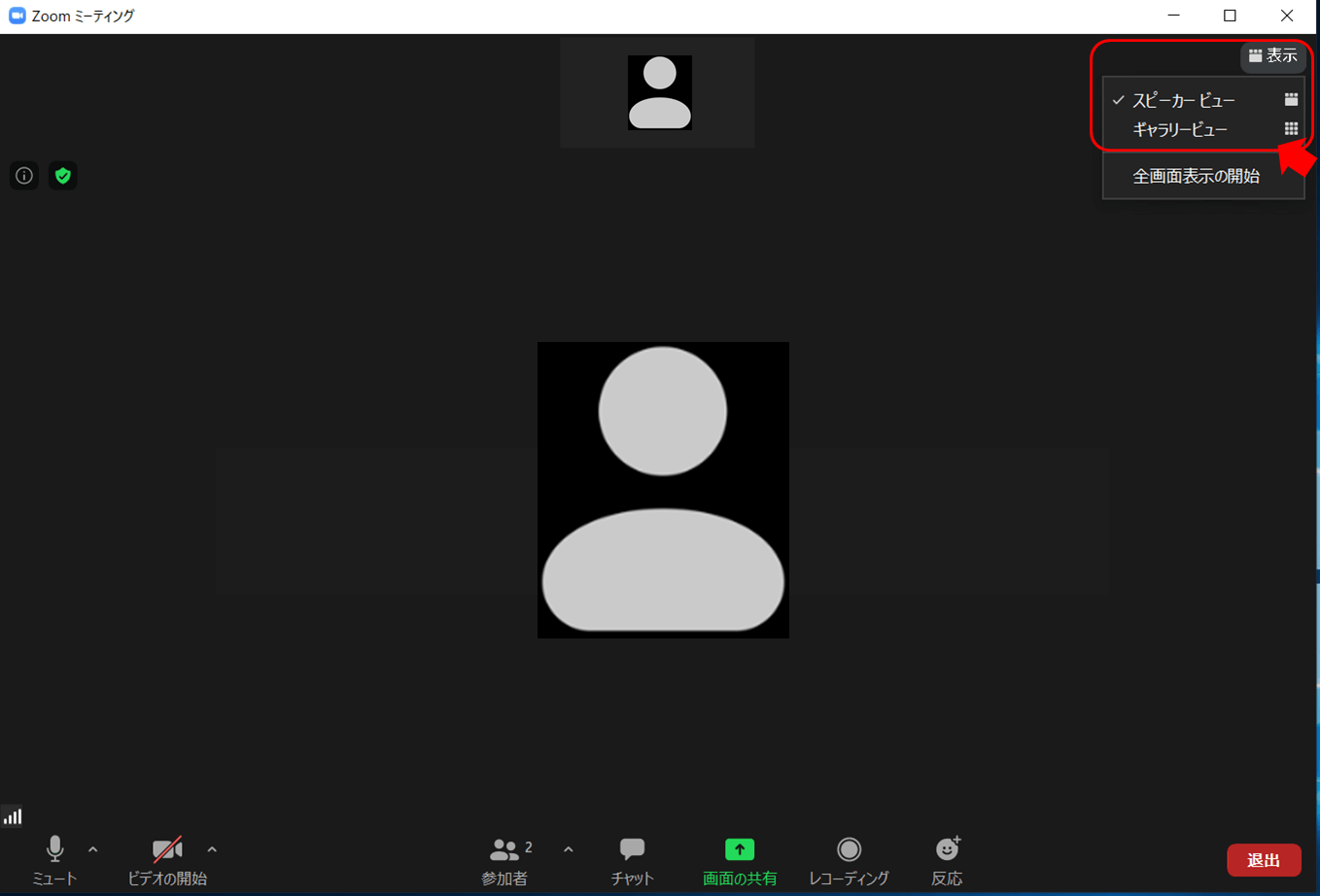Leave the meeting with 退出 button
This screenshot has width=1320, height=896.
tap(1264, 860)
